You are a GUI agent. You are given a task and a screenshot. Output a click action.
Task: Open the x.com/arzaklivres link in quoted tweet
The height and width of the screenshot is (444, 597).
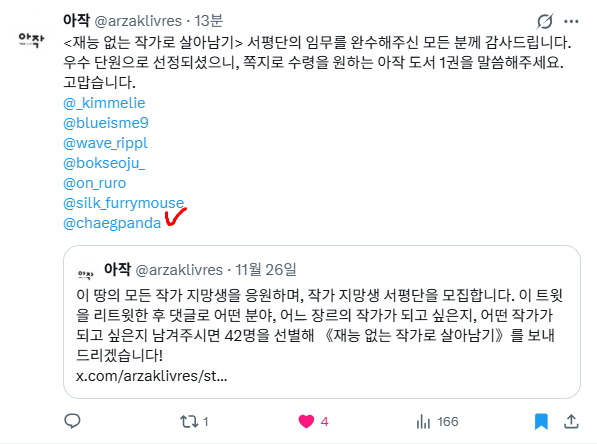(x=152, y=376)
